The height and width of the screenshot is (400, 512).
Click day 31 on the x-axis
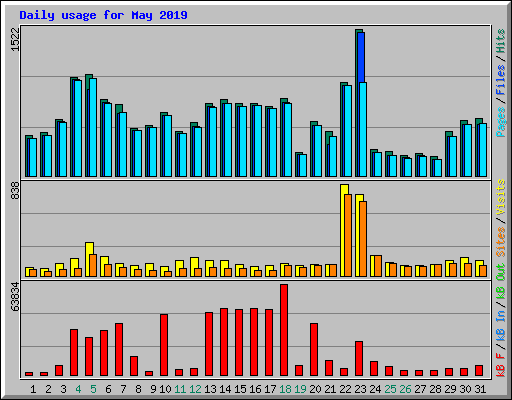(x=480, y=389)
